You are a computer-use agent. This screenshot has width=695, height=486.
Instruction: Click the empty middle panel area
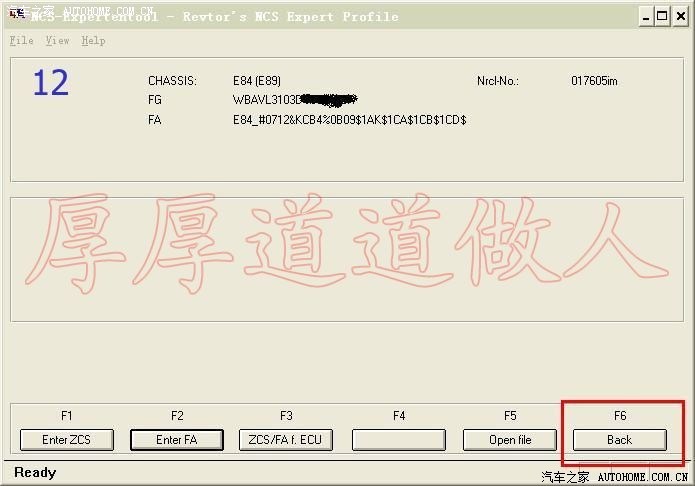[347, 259]
